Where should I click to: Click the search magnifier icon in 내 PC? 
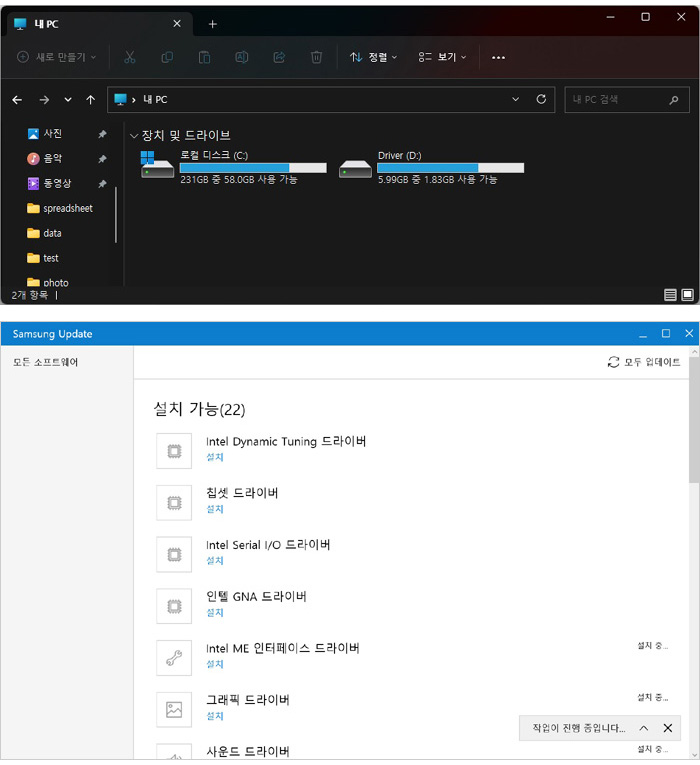[674, 100]
